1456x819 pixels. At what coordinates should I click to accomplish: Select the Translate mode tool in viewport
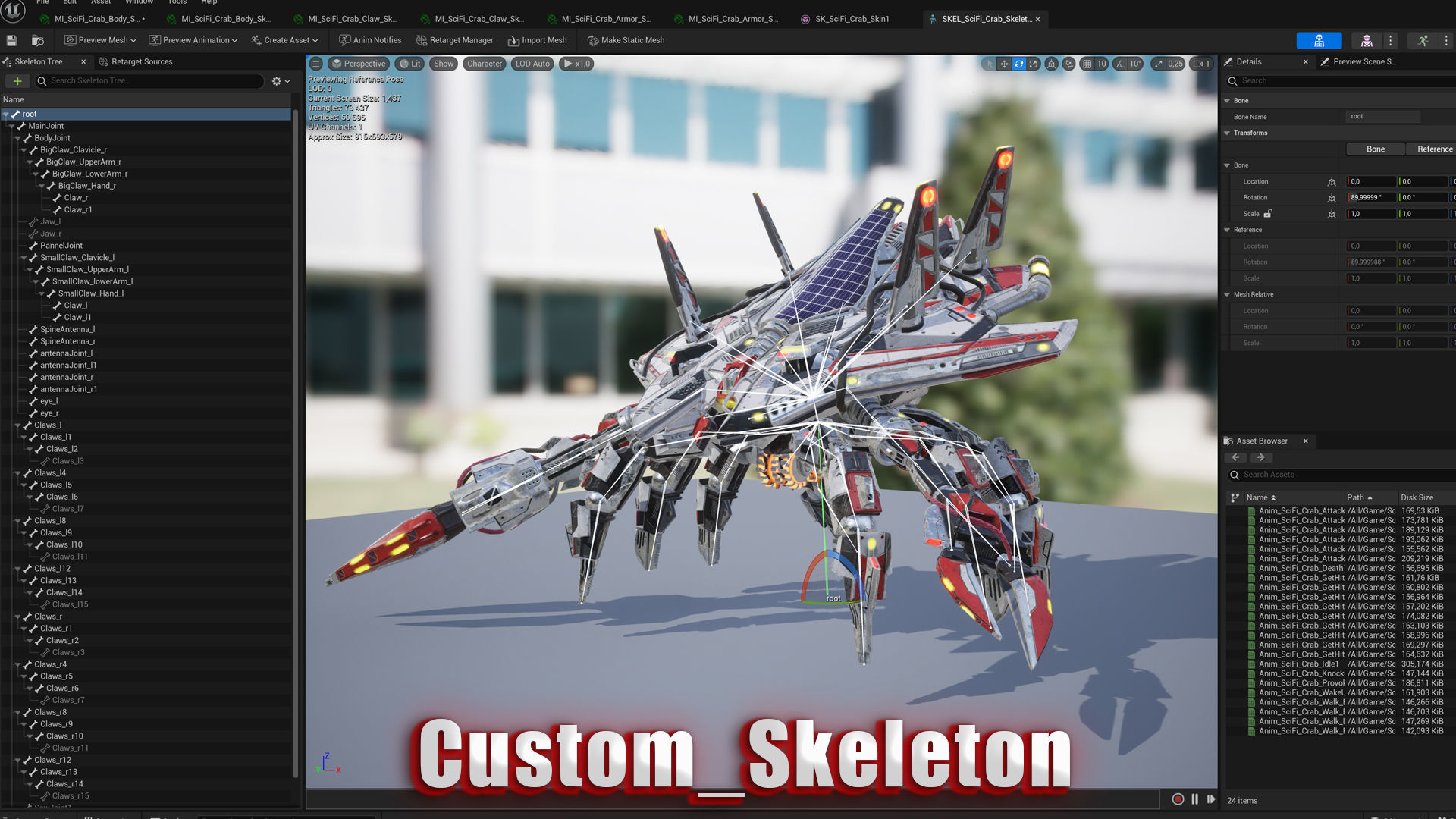(1004, 64)
